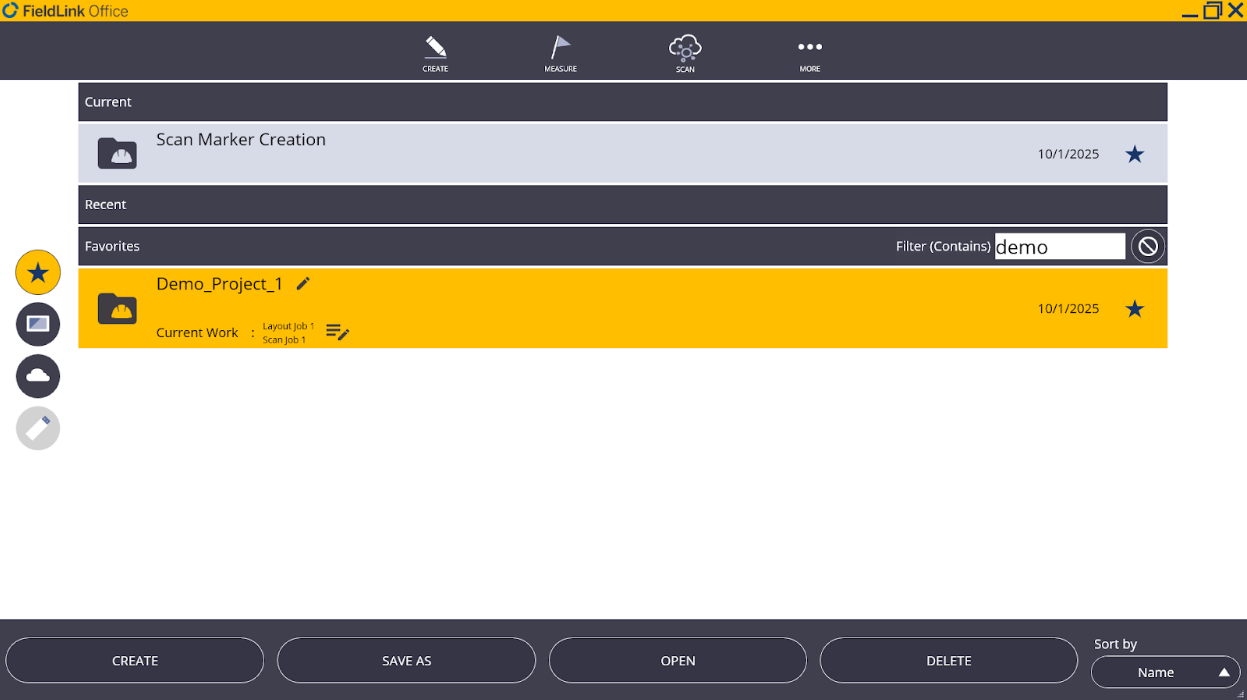Expand the Sort by Name dropdown
Image resolution: width=1247 pixels, height=700 pixels.
1165,672
